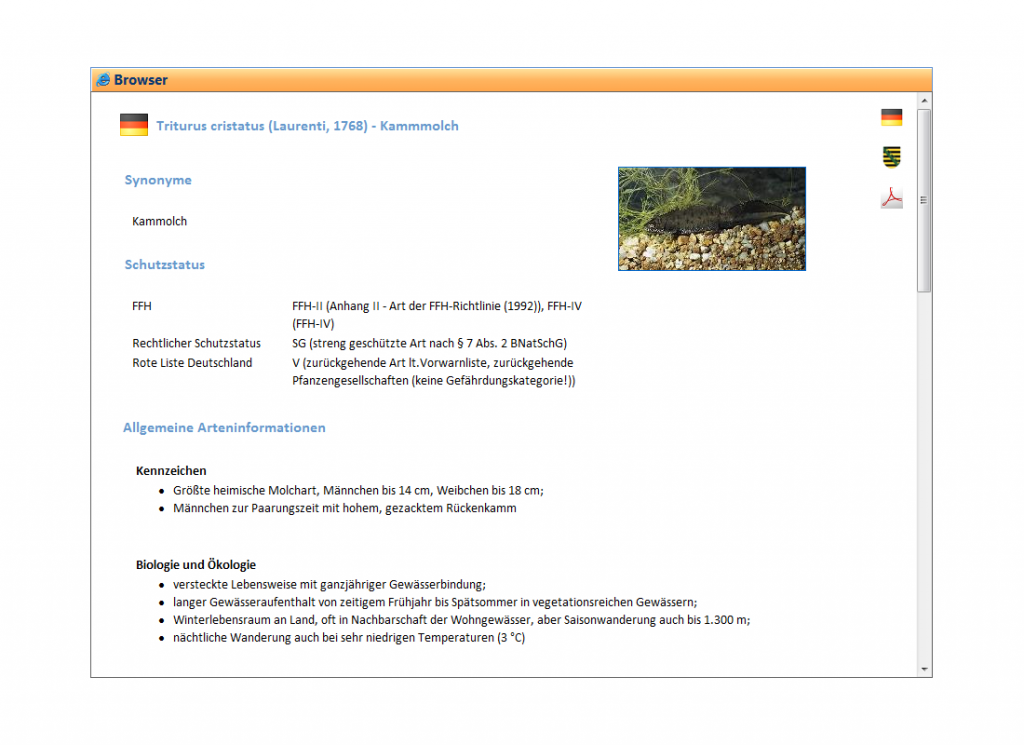Image resolution: width=1024 pixels, height=745 pixels.
Task: Click the Browser window globe icon
Action: point(103,80)
